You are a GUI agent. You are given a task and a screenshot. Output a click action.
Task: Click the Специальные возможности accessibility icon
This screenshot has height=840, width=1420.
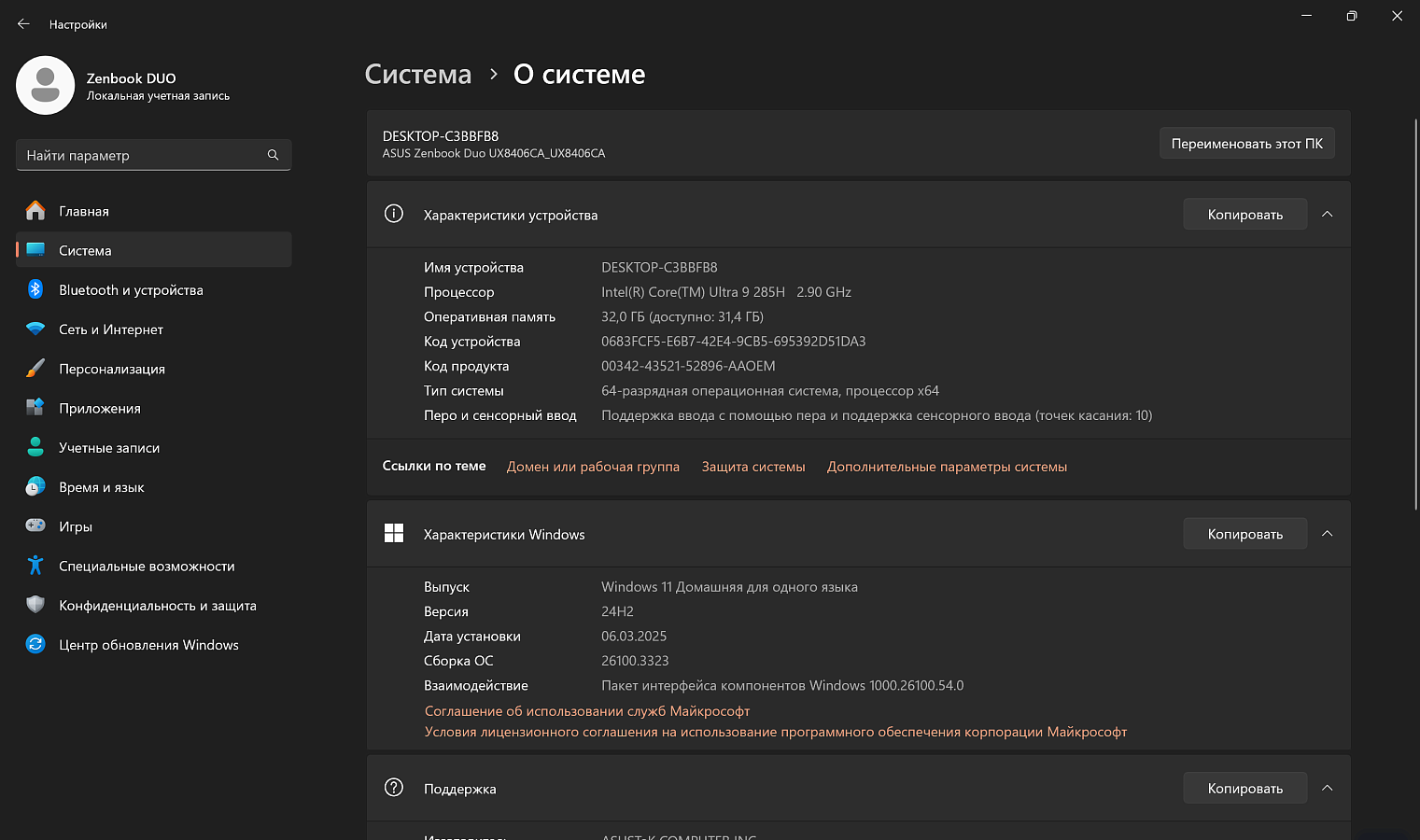point(35,566)
